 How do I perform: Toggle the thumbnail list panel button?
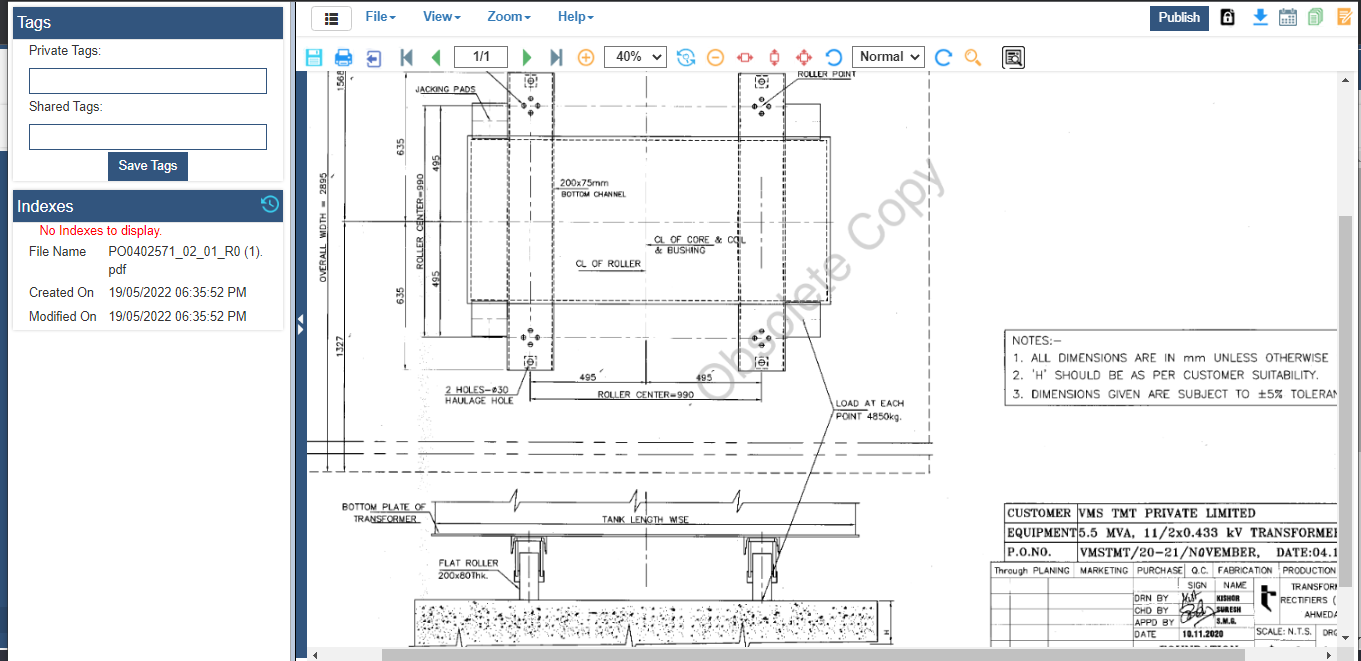(x=331, y=18)
